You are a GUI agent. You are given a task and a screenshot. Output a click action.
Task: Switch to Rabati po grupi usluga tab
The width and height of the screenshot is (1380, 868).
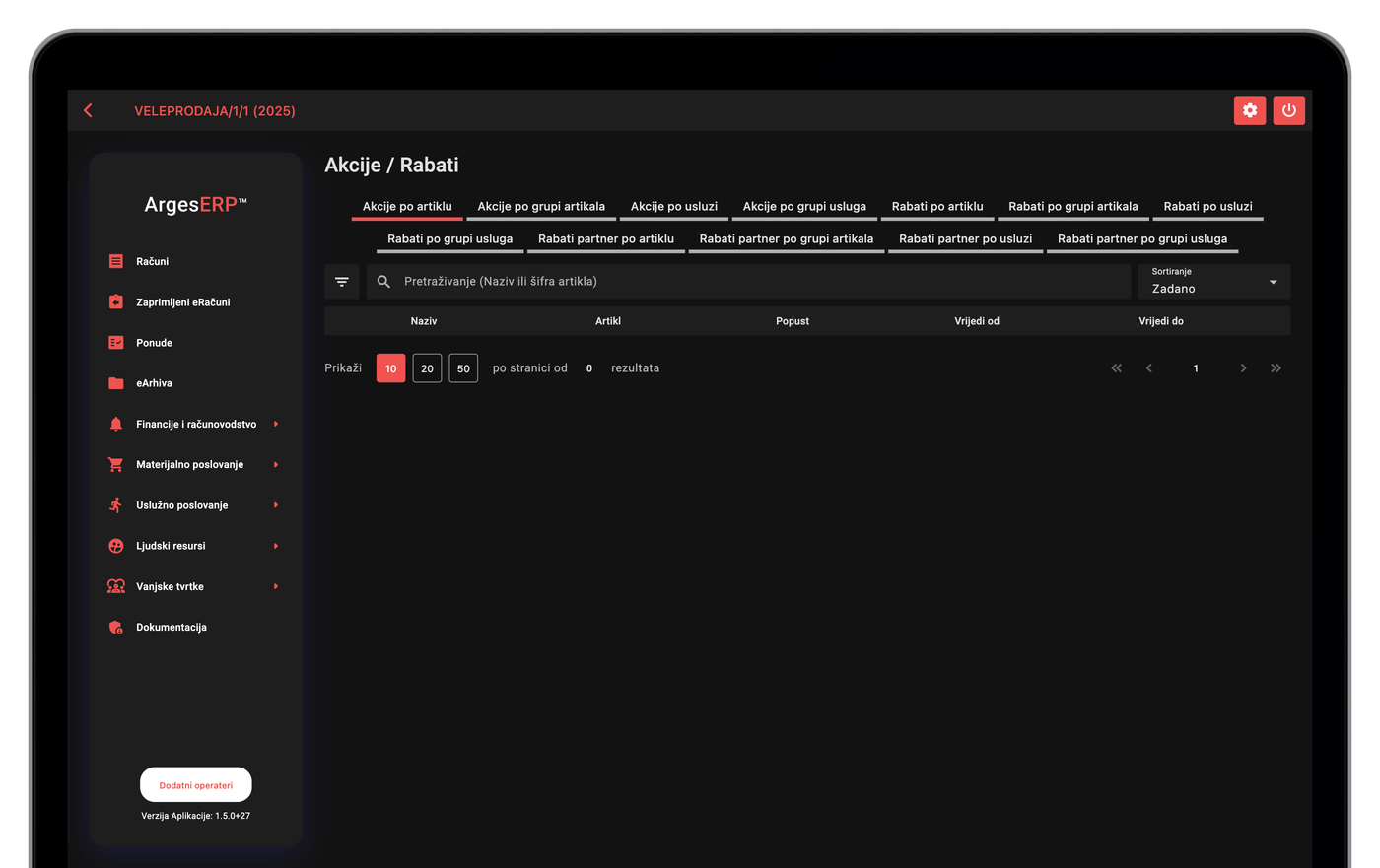tap(449, 238)
